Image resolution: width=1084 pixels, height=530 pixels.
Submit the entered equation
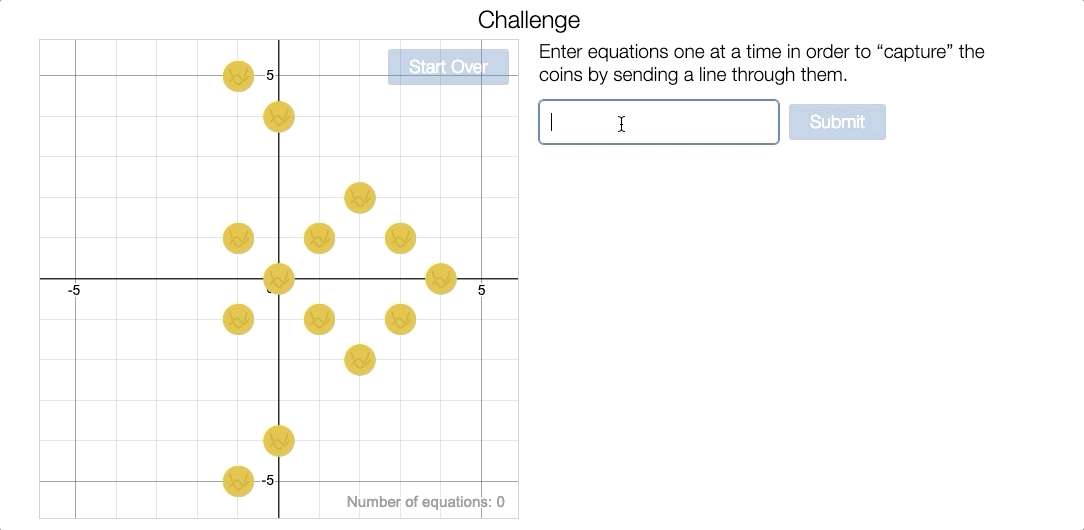pyautogui.click(x=837, y=122)
